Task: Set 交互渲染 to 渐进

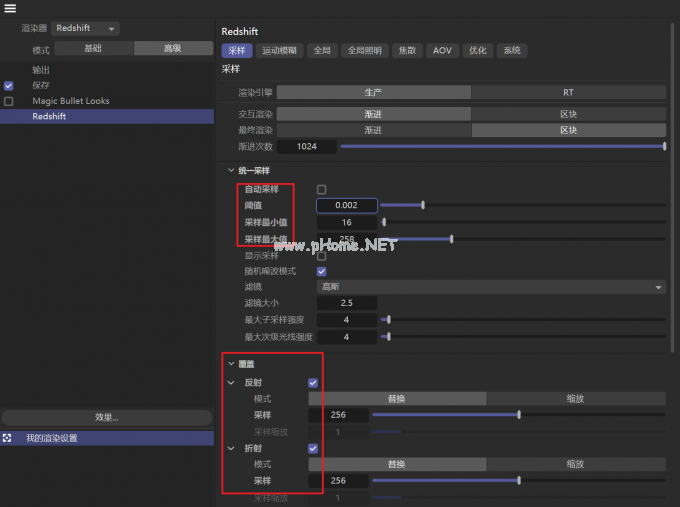Action: tap(374, 114)
